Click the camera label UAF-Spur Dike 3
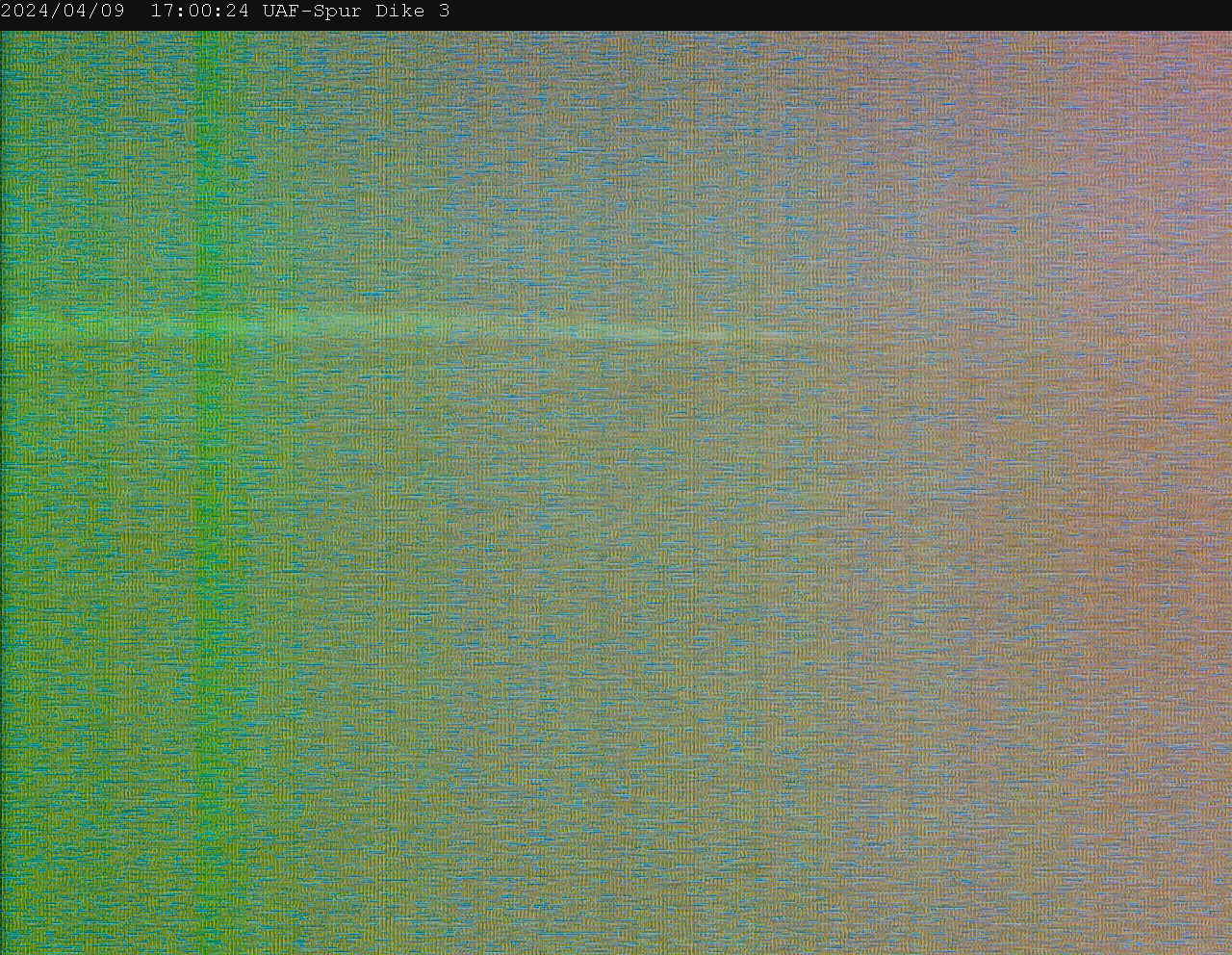Image resolution: width=1232 pixels, height=955 pixels. [356, 12]
